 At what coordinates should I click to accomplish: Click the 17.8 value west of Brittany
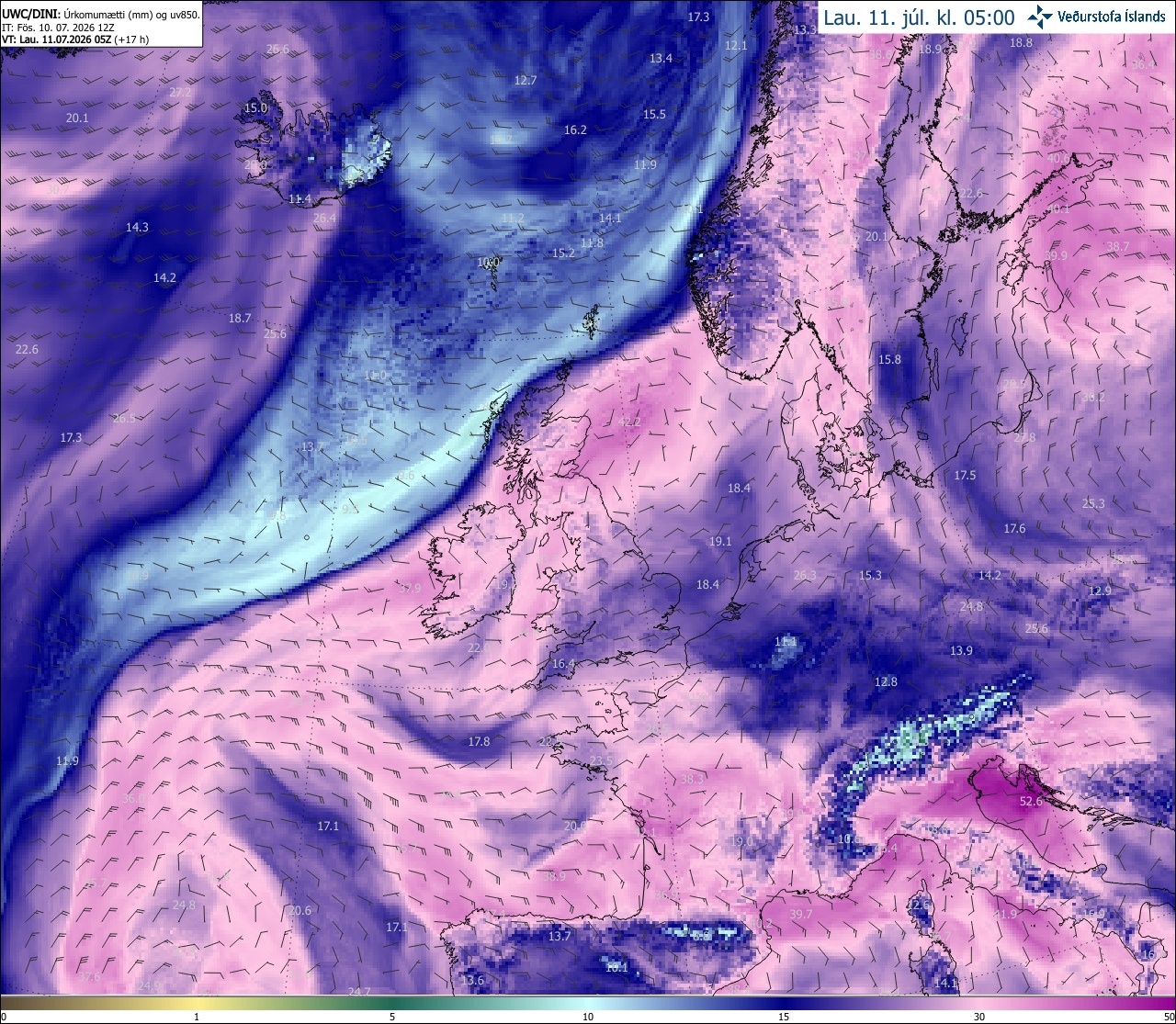pos(479,741)
